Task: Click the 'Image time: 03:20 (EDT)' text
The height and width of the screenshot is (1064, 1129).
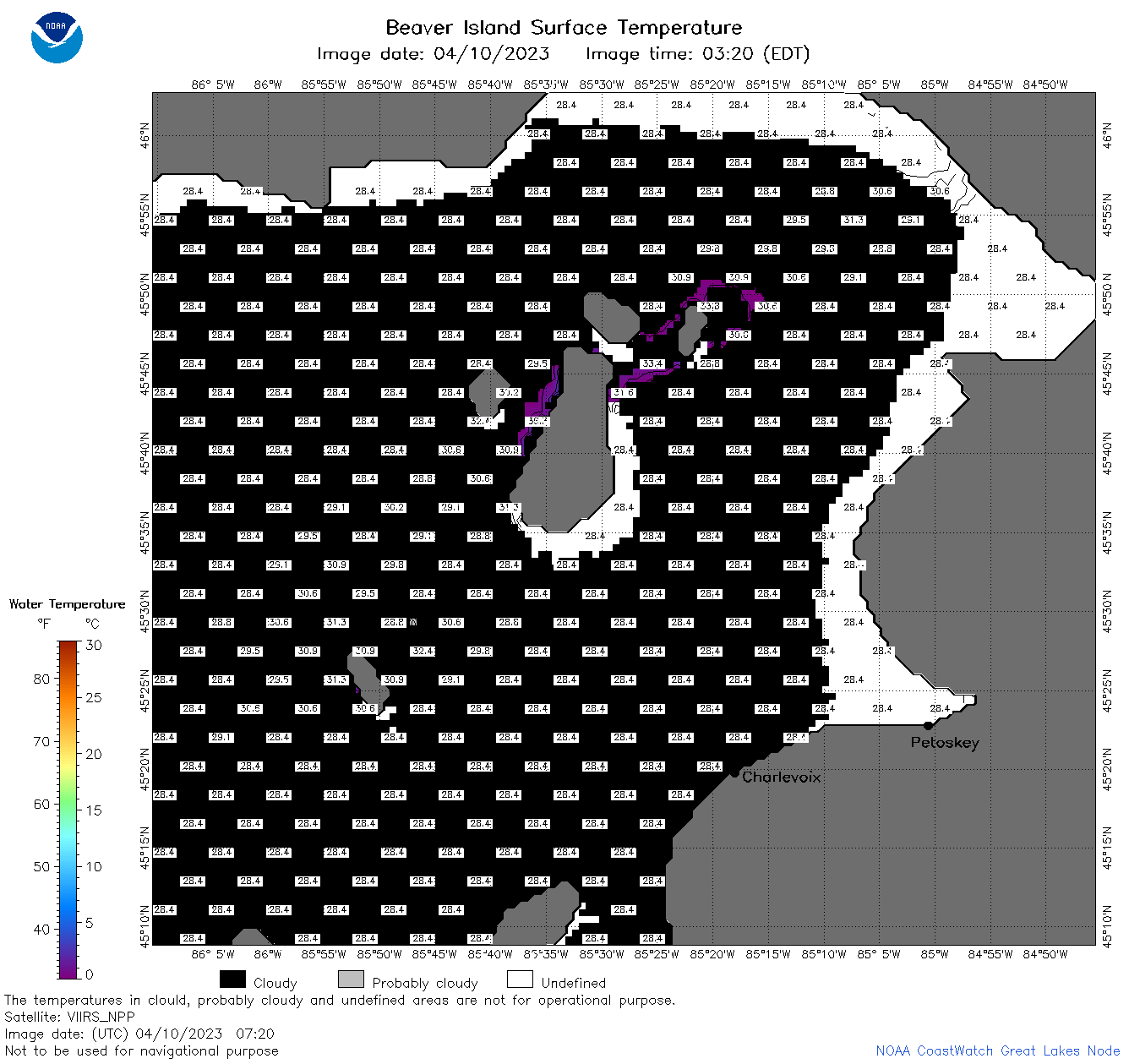Action: [697, 54]
